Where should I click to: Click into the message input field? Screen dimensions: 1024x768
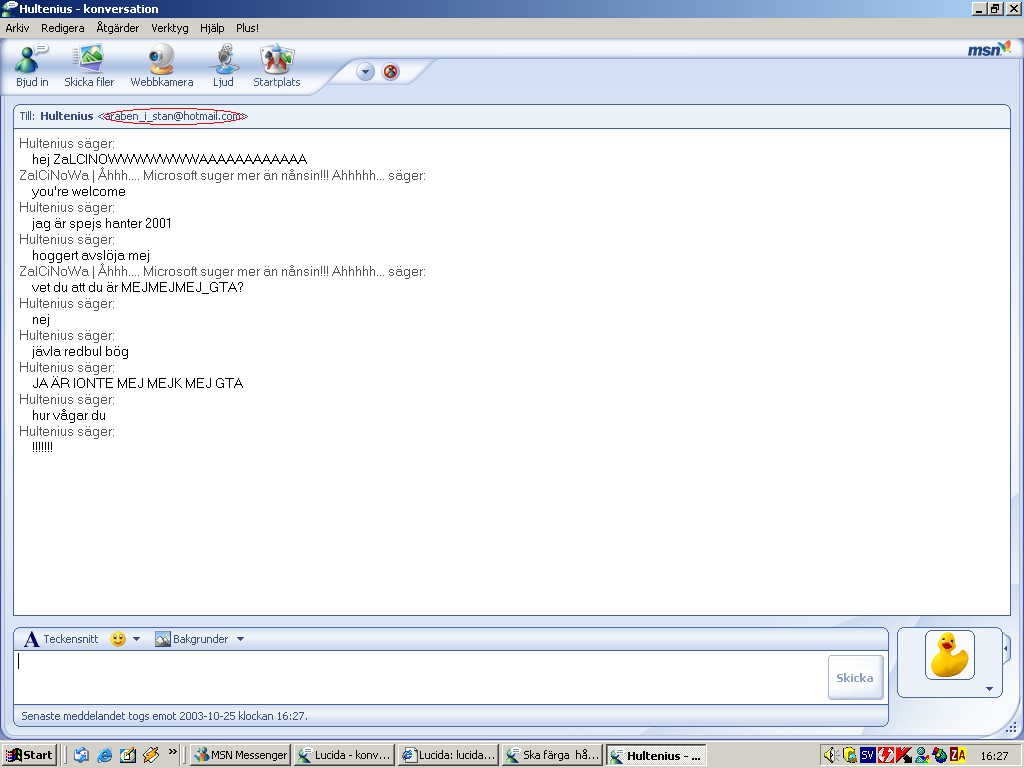(421, 677)
